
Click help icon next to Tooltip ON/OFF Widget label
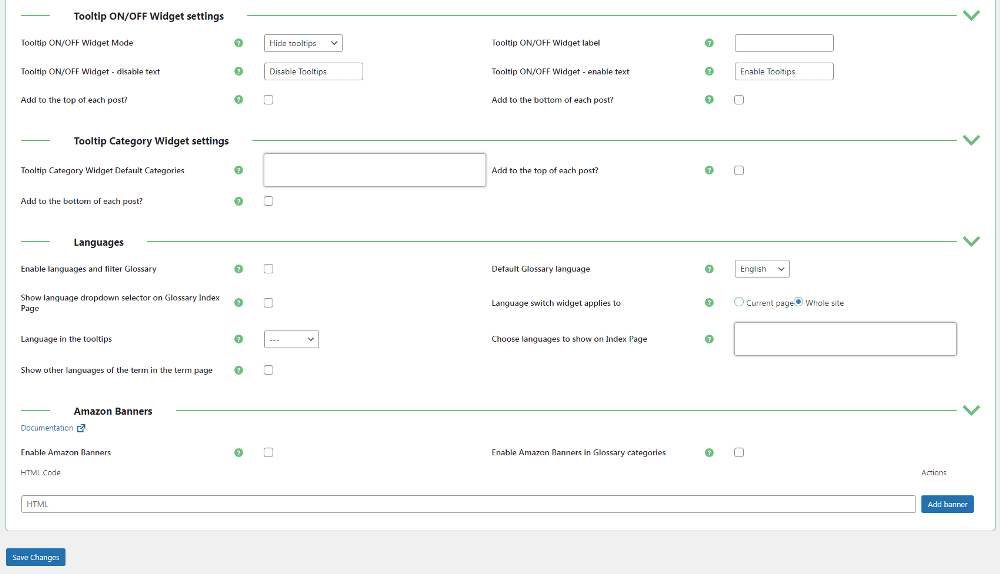pyautogui.click(x=709, y=43)
